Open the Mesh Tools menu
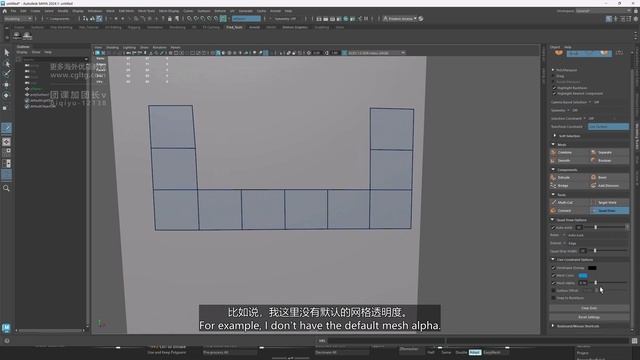 [146, 11]
